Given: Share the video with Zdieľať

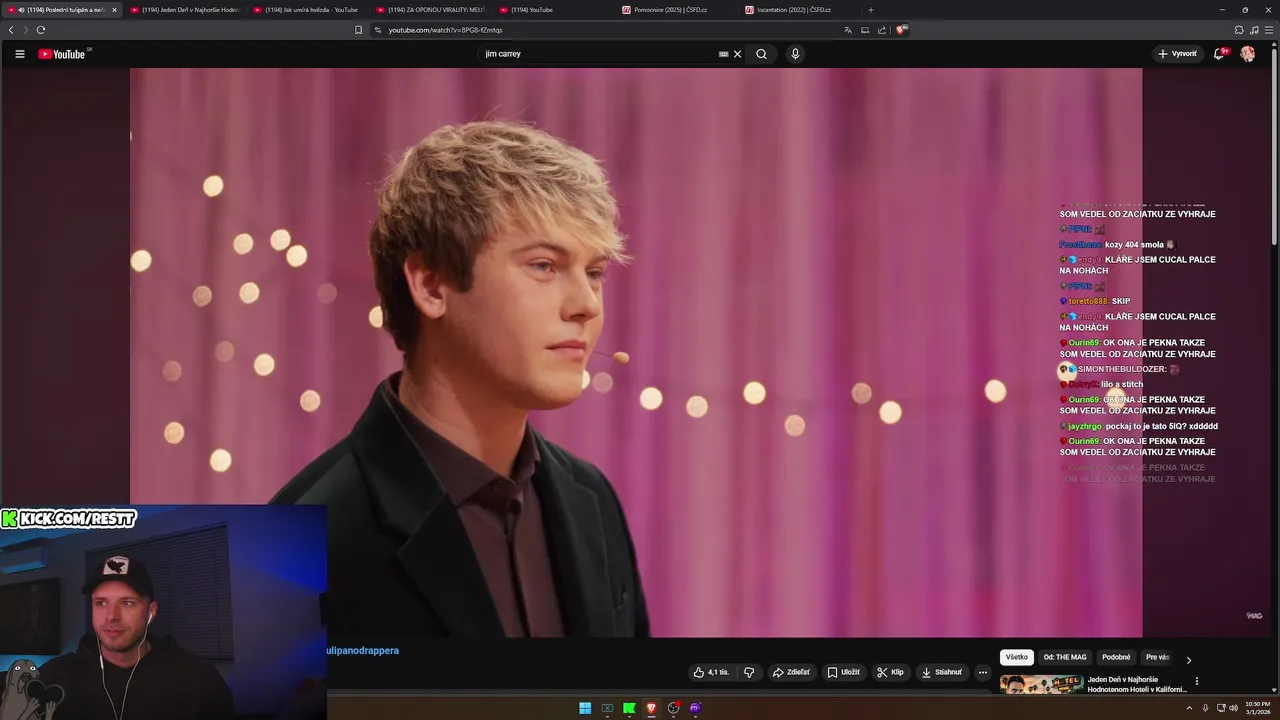Looking at the screenshot, I should pyautogui.click(x=791, y=672).
